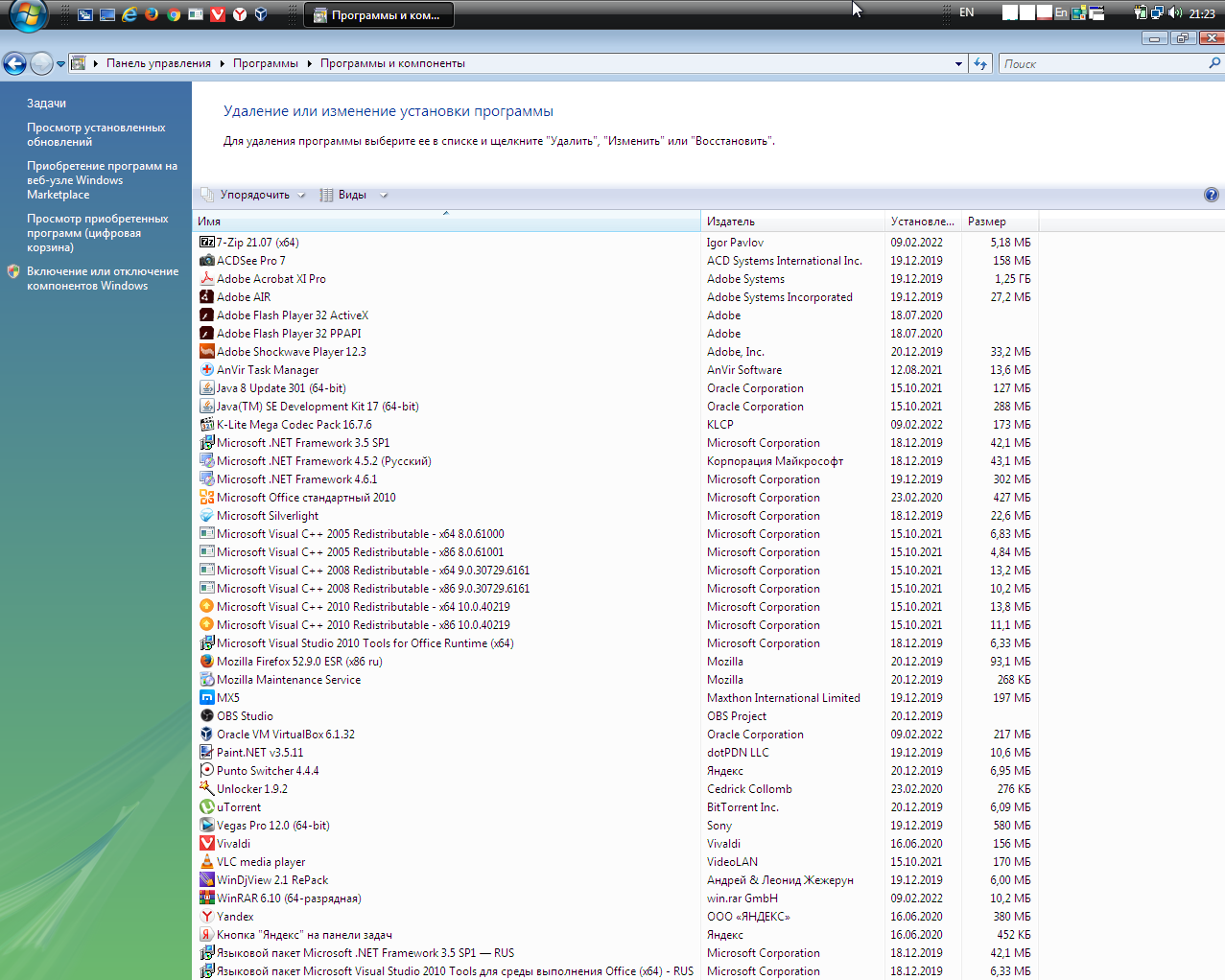Click the Vegas Pro 12.0 icon

(206, 826)
